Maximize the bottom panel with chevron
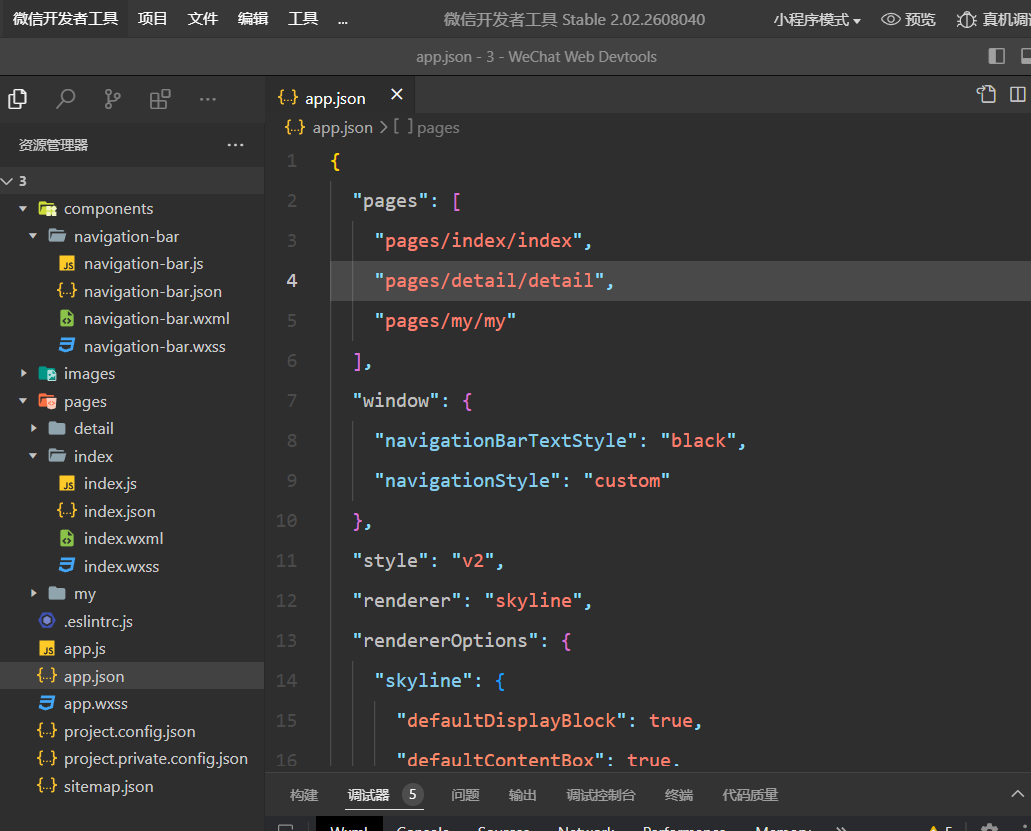The width and height of the screenshot is (1031, 831). pos(1017,794)
